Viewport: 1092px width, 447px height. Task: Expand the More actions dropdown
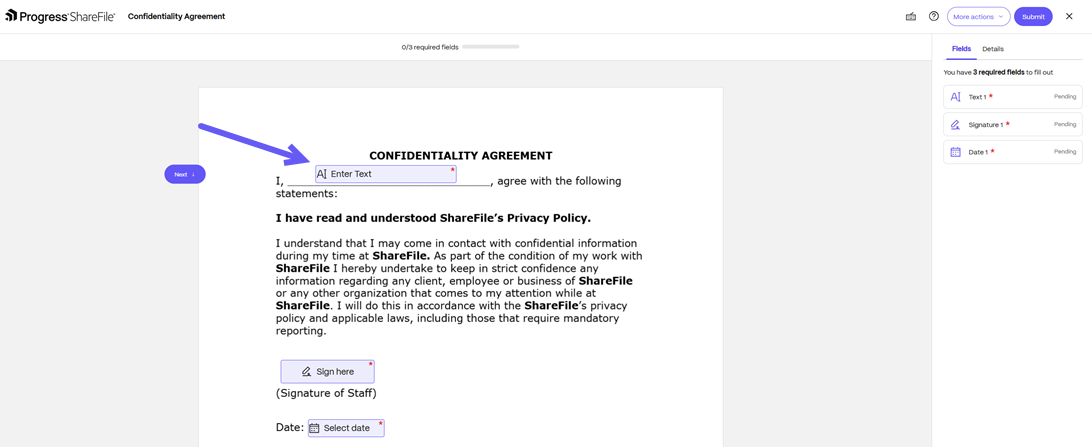click(978, 17)
